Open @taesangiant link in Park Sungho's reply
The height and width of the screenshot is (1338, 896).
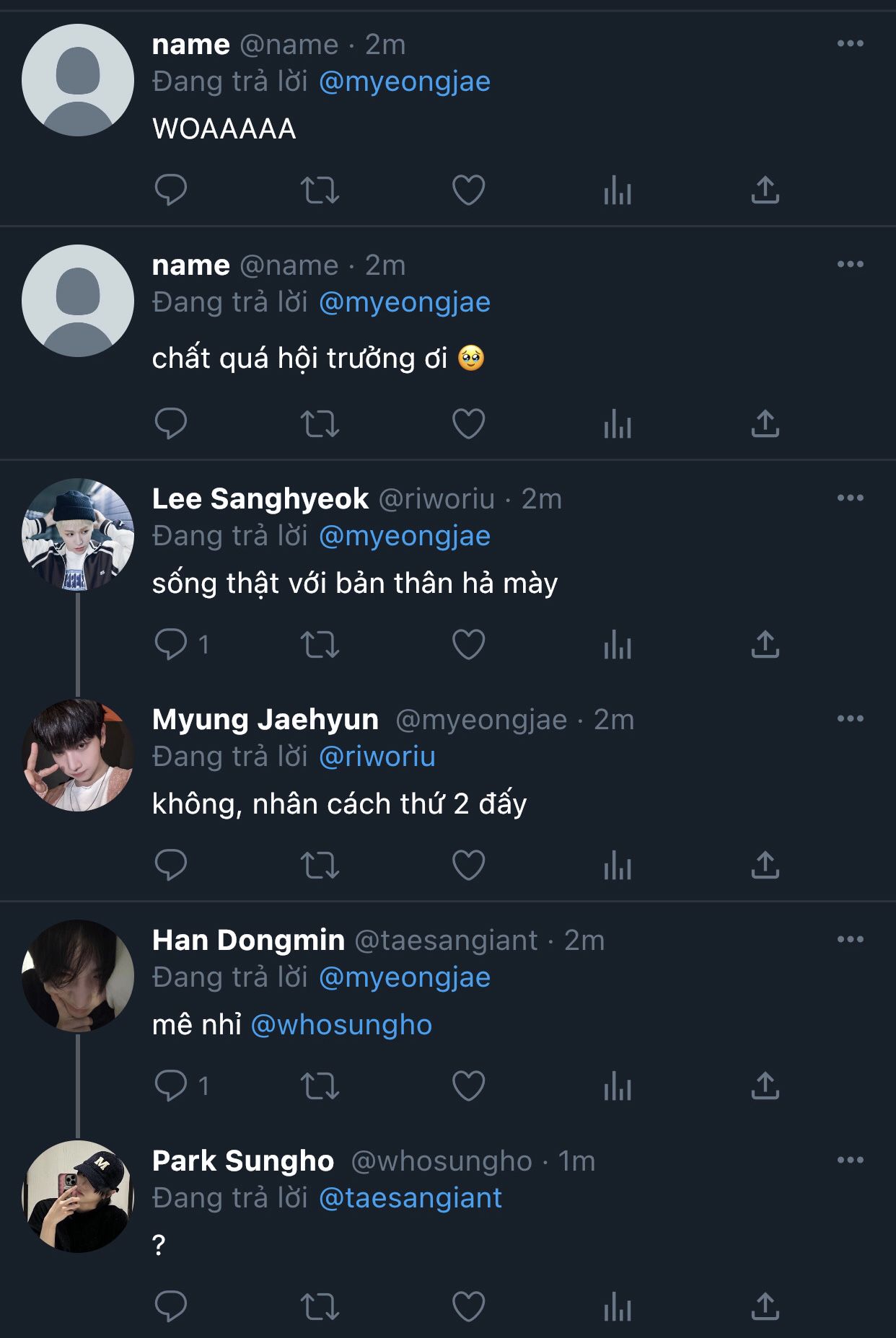[x=410, y=1198]
